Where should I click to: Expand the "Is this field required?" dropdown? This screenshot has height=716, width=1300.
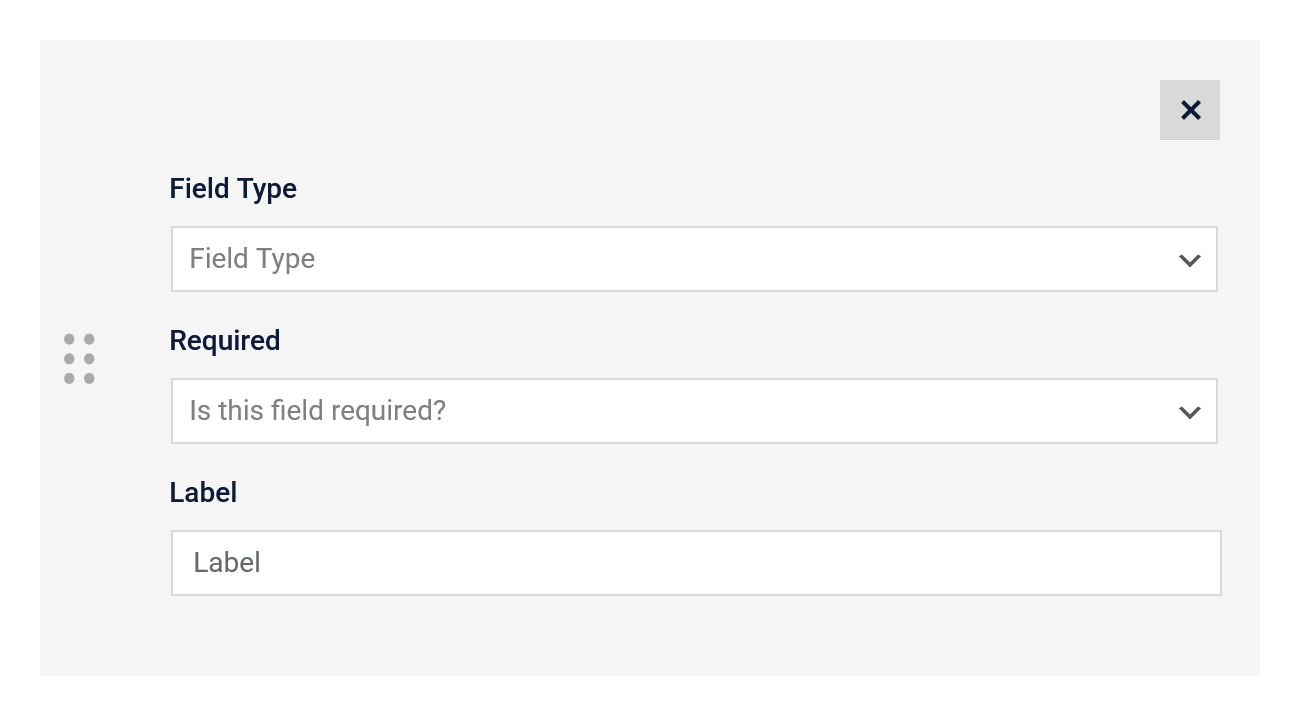(694, 411)
